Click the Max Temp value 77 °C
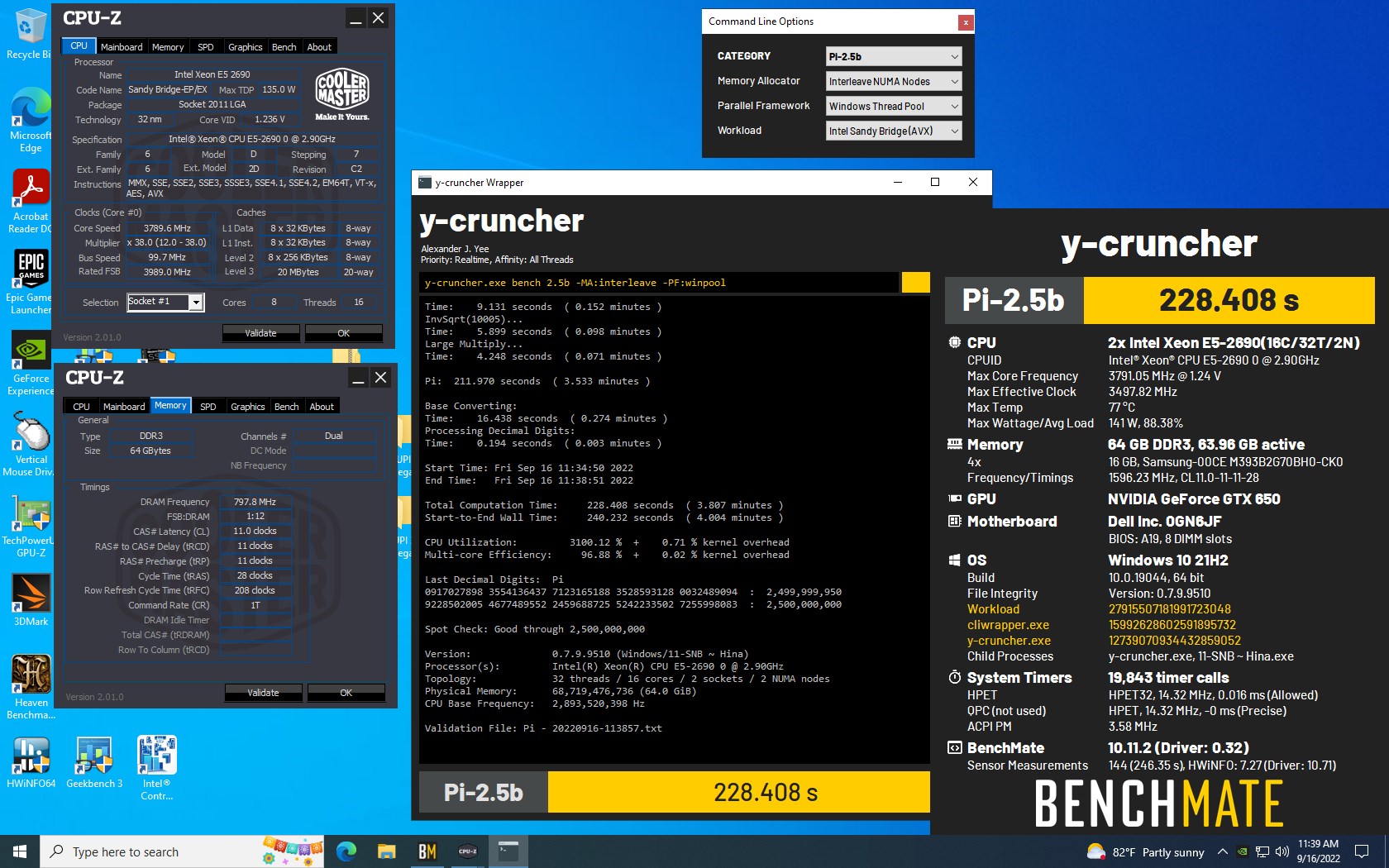 [x=1122, y=408]
